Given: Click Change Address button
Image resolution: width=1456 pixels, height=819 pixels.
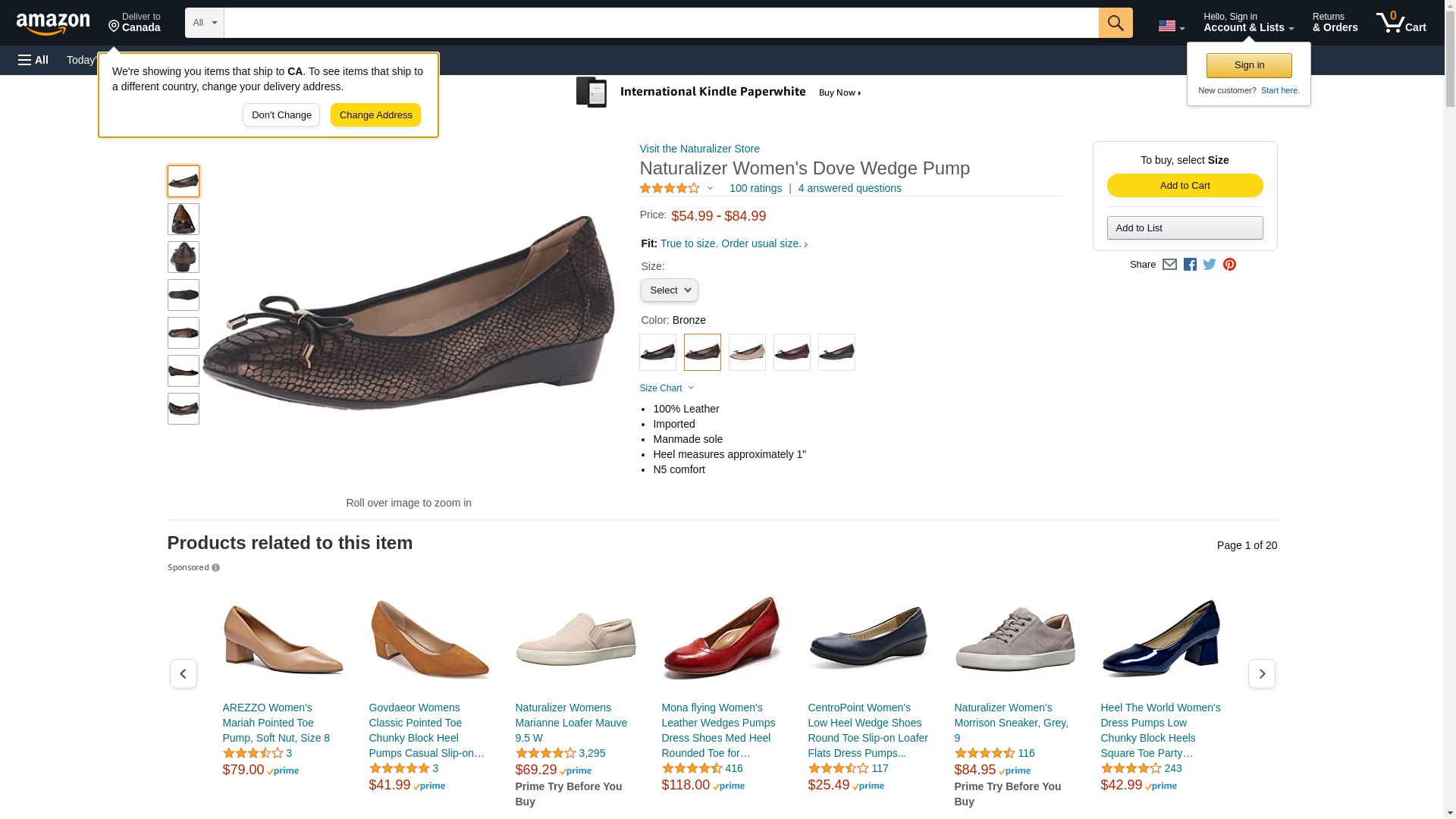Looking at the screenshot, I should pyautogui.click(x=375, y=115).
